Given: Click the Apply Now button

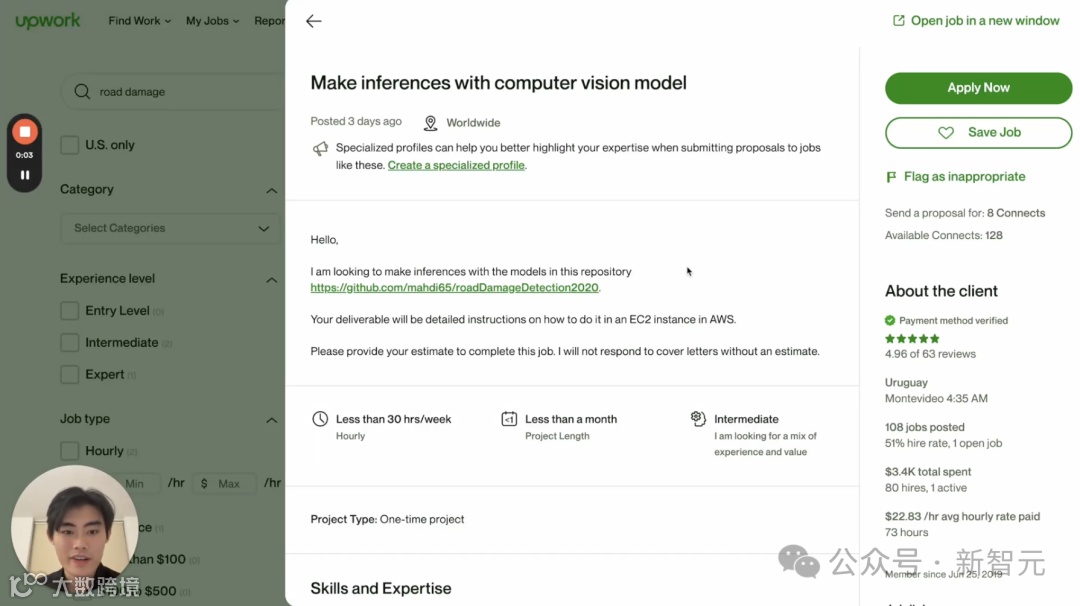Looking at the screenshot, I should click(x=978, y=88).
